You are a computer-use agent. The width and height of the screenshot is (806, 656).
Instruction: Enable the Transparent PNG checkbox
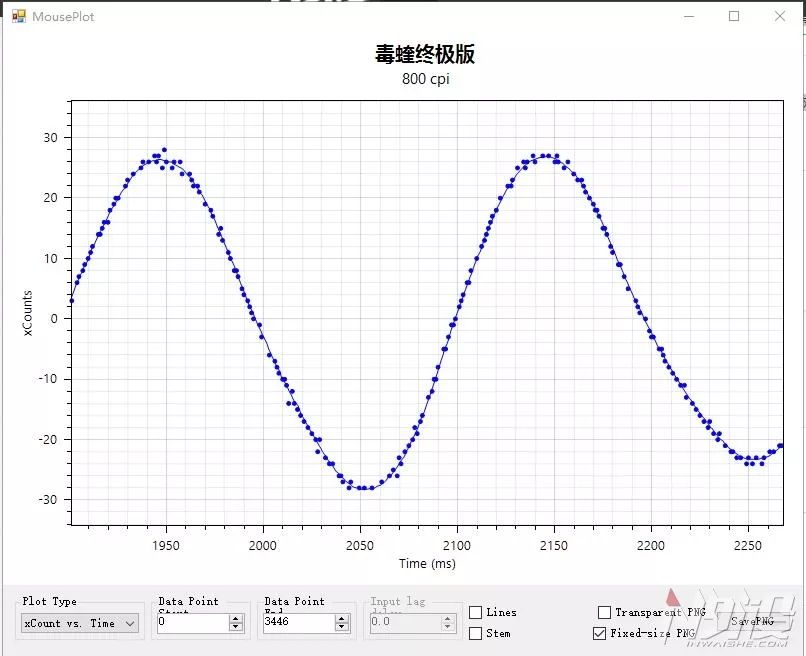click(x=604, y=612)
